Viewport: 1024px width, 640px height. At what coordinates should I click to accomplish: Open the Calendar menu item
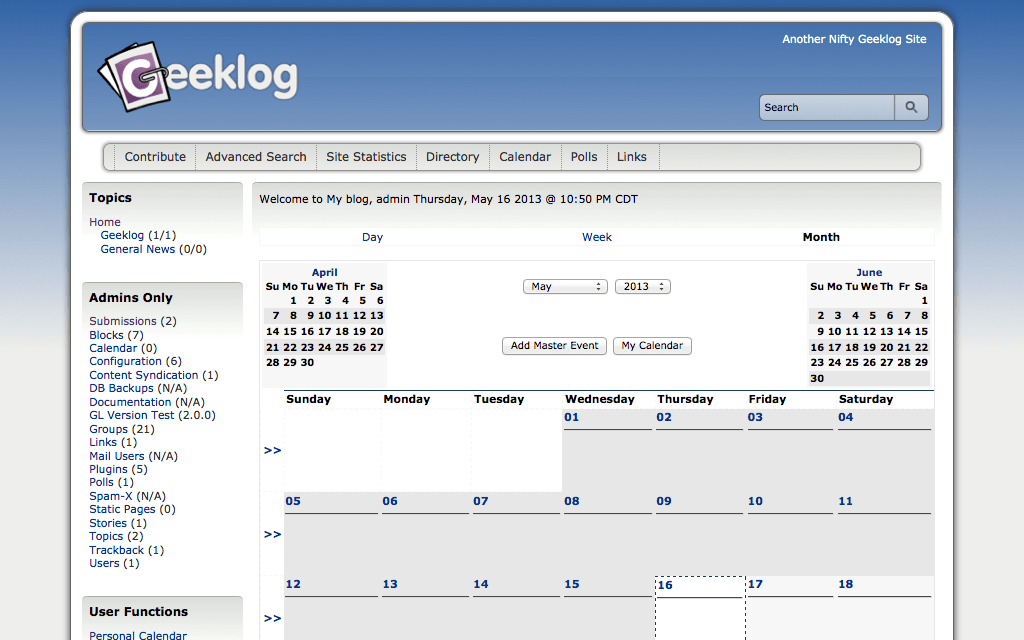click(x=525, y=157)
